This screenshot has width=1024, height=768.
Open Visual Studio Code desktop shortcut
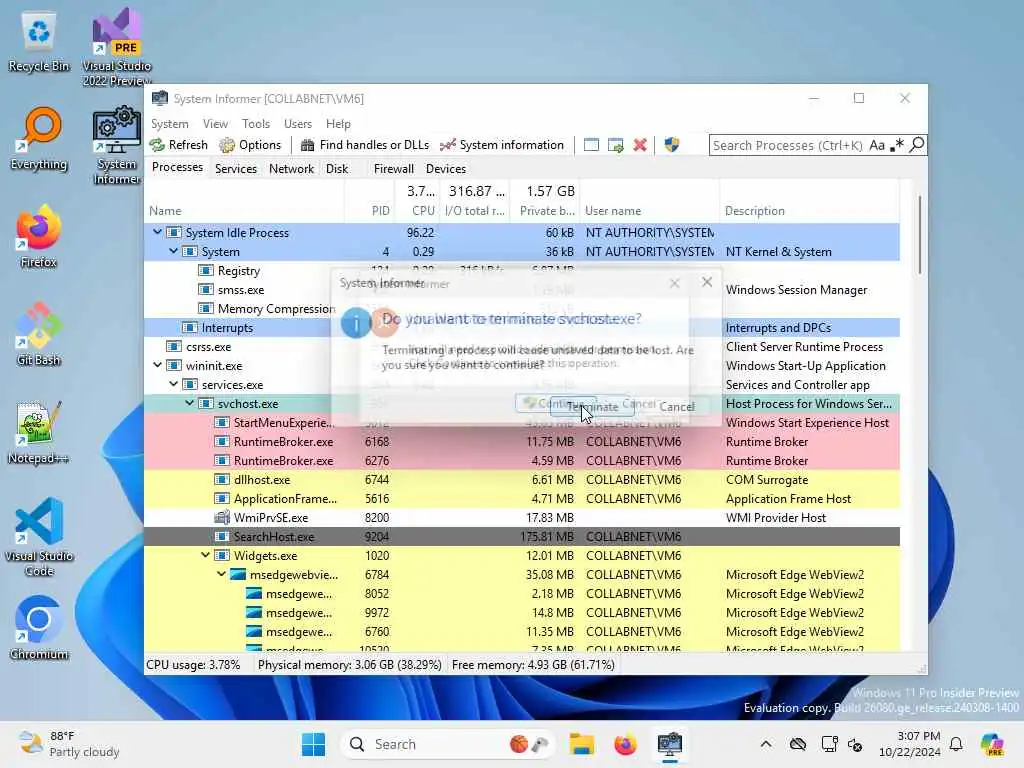(39, 537)
